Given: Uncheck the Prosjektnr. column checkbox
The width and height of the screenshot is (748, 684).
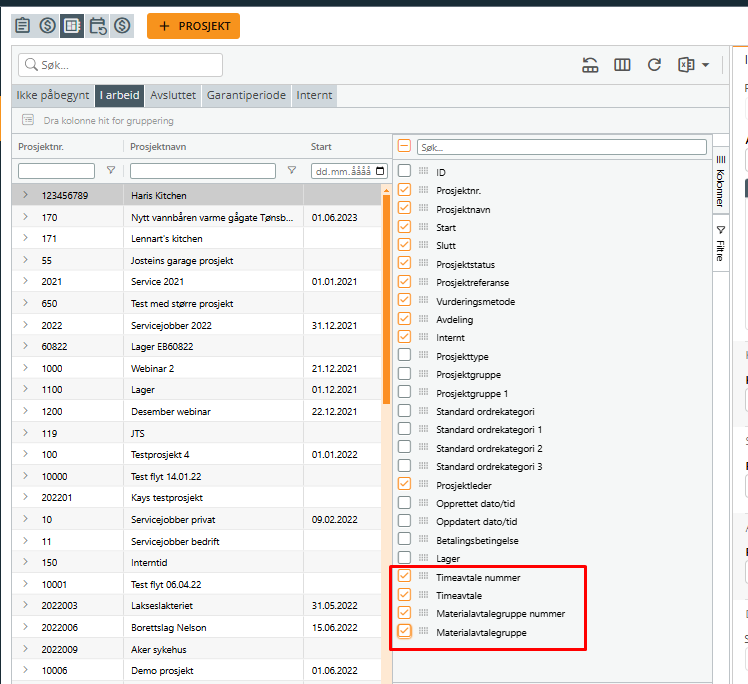Looking at the screenshot, I should pos(404,189).
